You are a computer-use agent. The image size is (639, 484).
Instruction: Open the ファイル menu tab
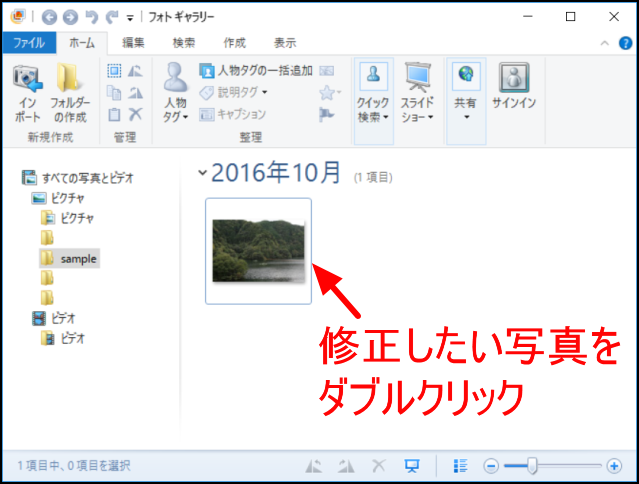click(29, 43)
